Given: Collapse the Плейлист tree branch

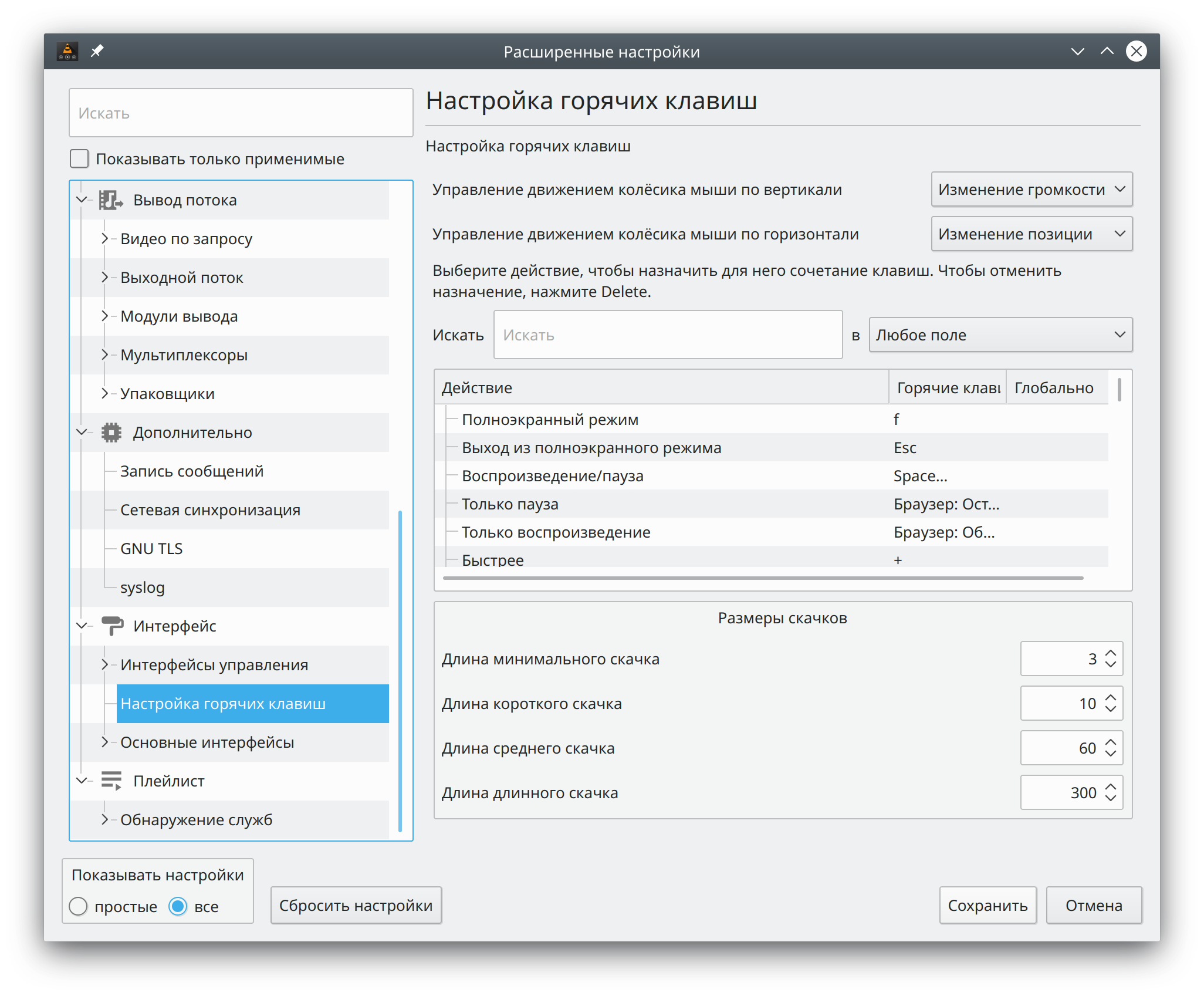Looking at the screenshot, I should 82,781.
